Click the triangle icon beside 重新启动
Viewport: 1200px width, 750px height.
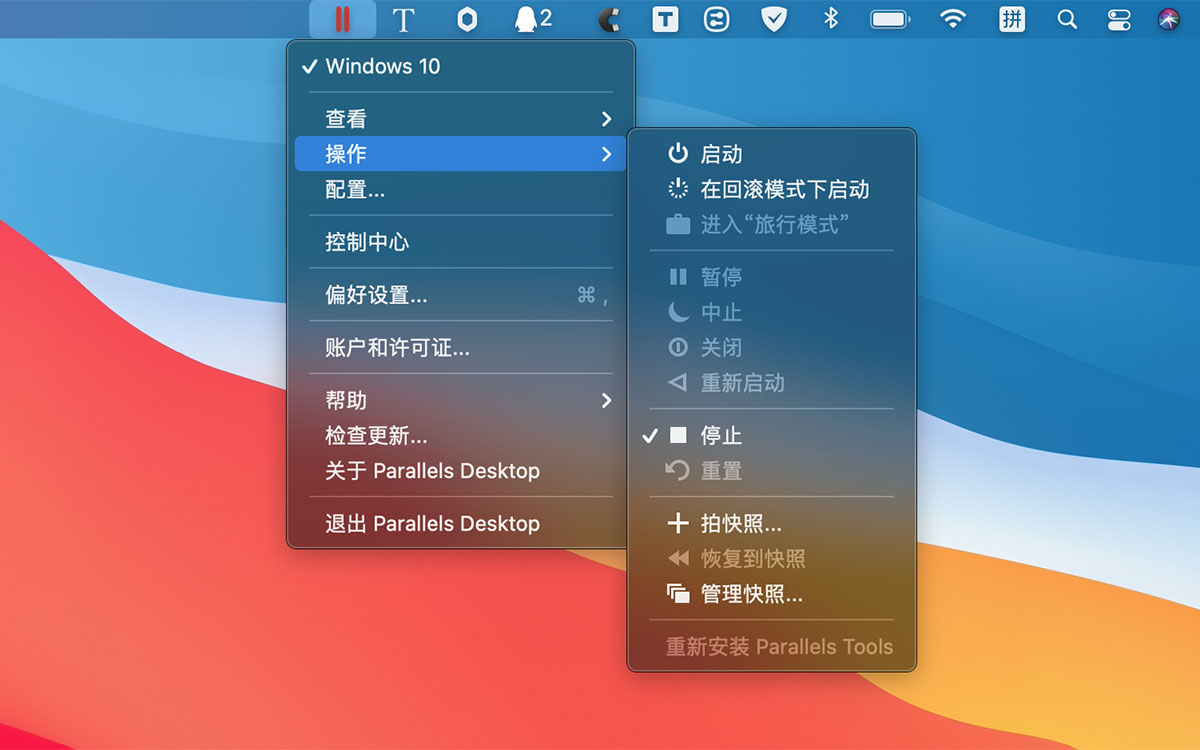click(x=678, y=382)
